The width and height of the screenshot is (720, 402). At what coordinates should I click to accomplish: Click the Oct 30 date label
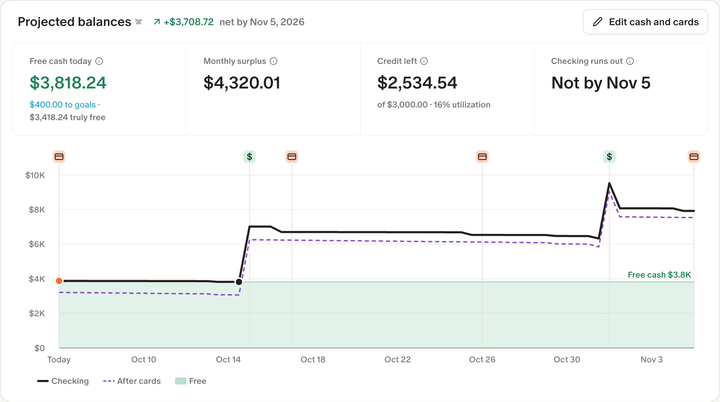tap(567, 359)
